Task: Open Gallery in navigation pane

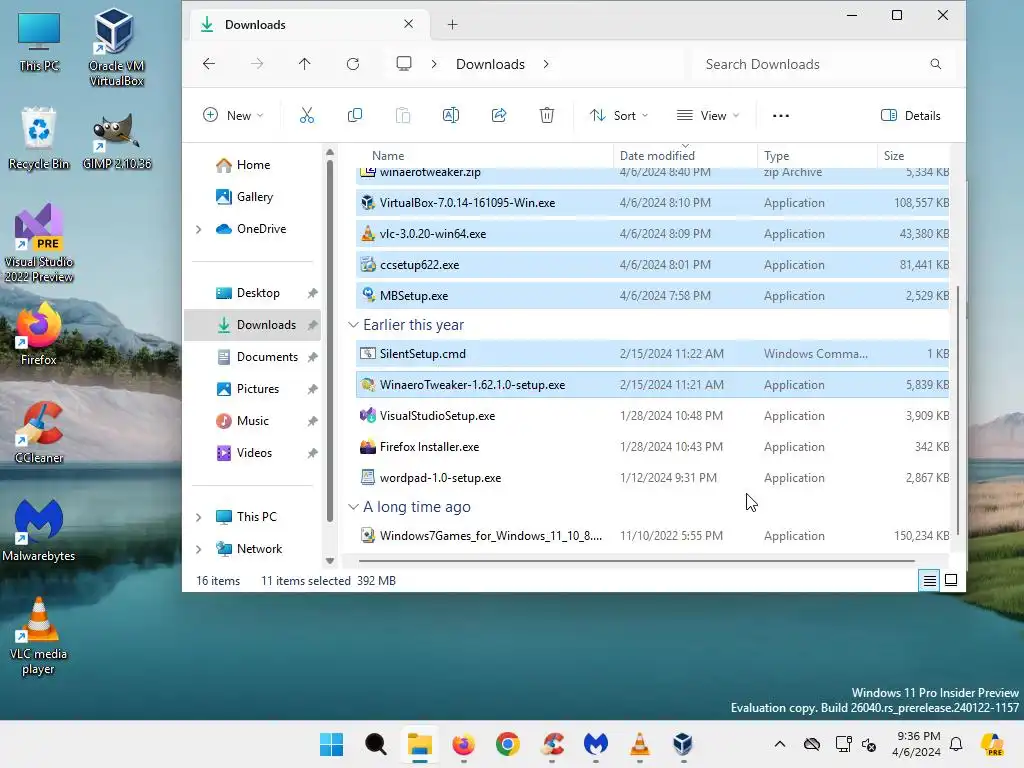Action: (x=255, y=197)
